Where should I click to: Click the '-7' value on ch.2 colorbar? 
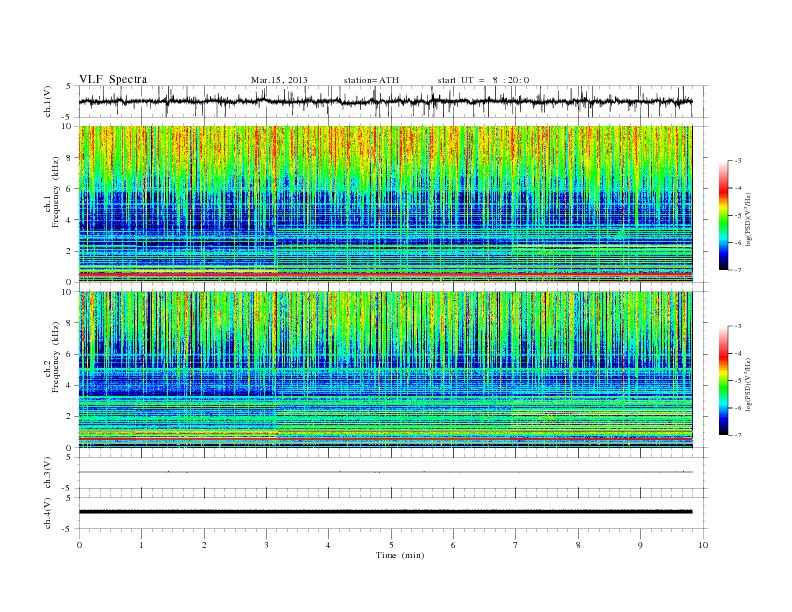(737, 435)
